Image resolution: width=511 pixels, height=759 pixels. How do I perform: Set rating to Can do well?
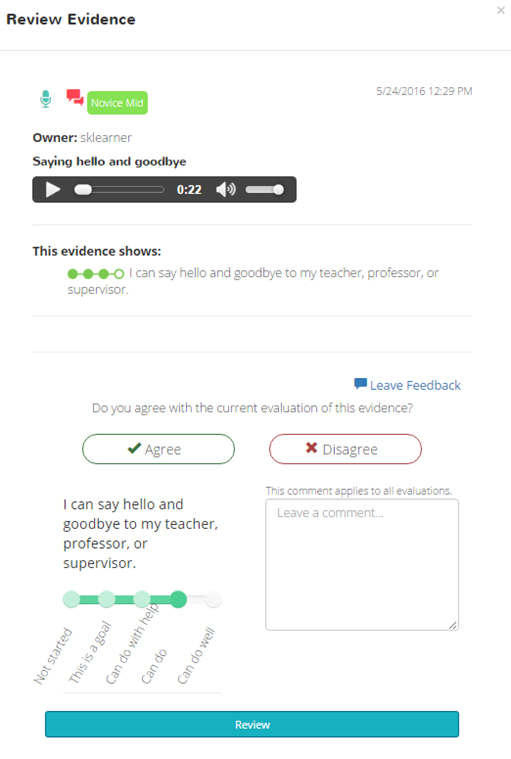213,599
